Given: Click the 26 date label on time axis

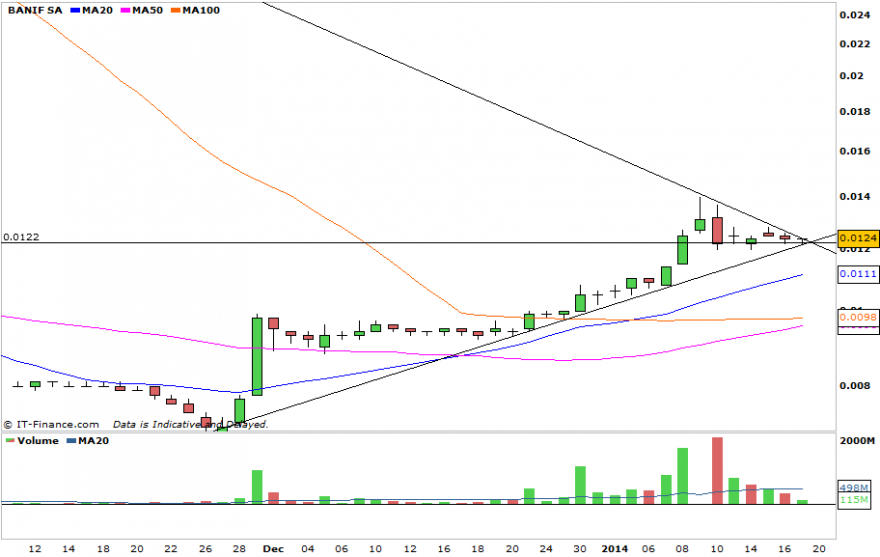Looking at the screenshot, I should click(x=205, y=549).
